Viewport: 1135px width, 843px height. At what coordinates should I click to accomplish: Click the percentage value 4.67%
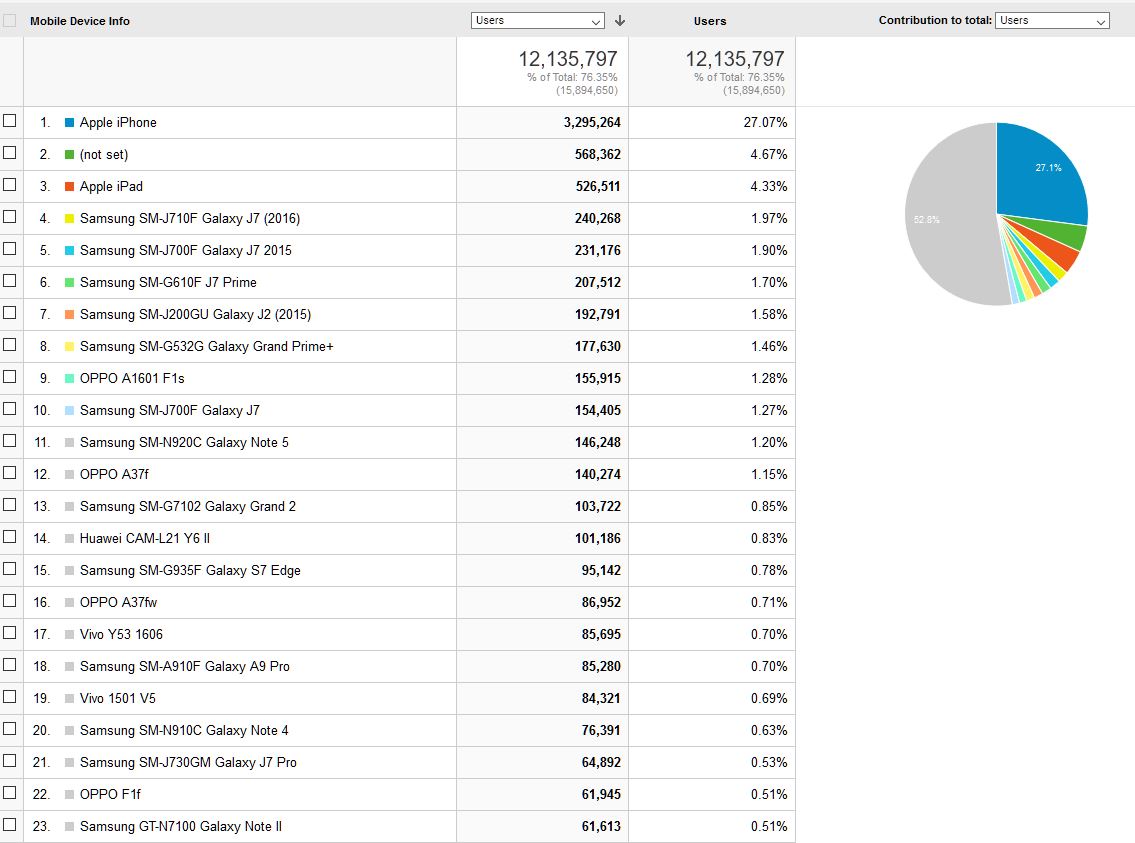point(769,154)
